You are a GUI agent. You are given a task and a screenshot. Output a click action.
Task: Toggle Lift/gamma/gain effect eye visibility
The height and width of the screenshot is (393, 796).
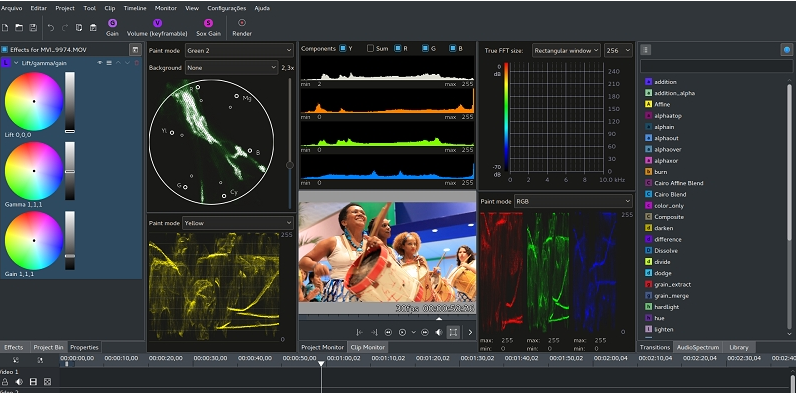pyautogui.click(x=100, y=63)
